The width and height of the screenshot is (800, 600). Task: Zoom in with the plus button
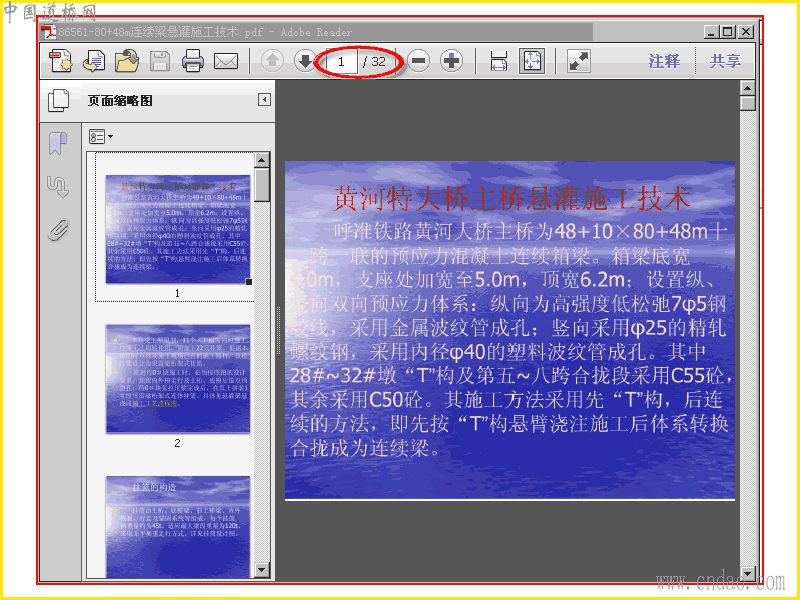[x=451, y=61]
